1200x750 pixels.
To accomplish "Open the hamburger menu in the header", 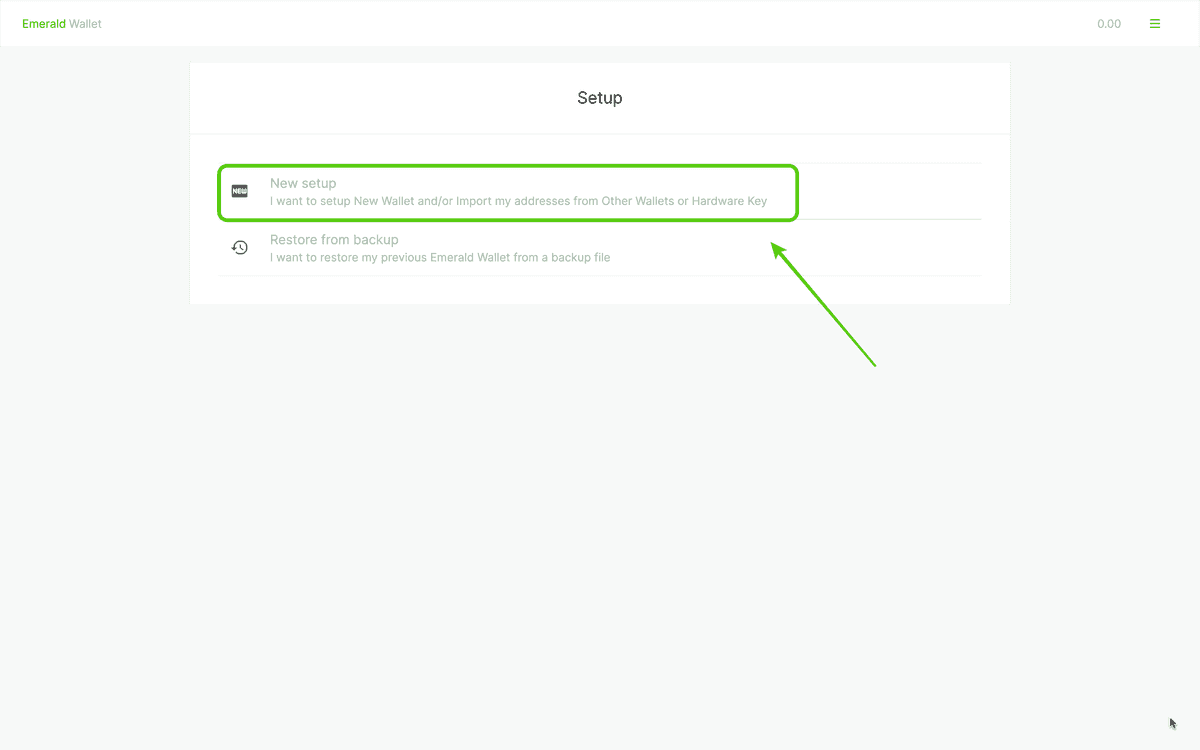I will (1155, 24).
